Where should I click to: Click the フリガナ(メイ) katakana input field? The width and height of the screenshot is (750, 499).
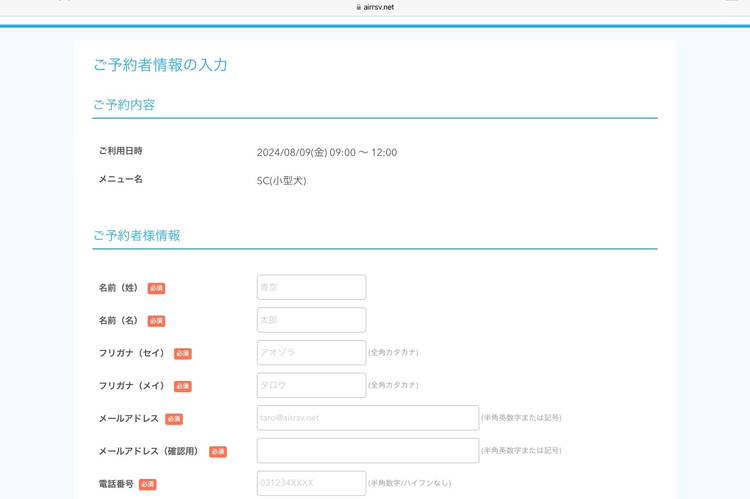311,385
